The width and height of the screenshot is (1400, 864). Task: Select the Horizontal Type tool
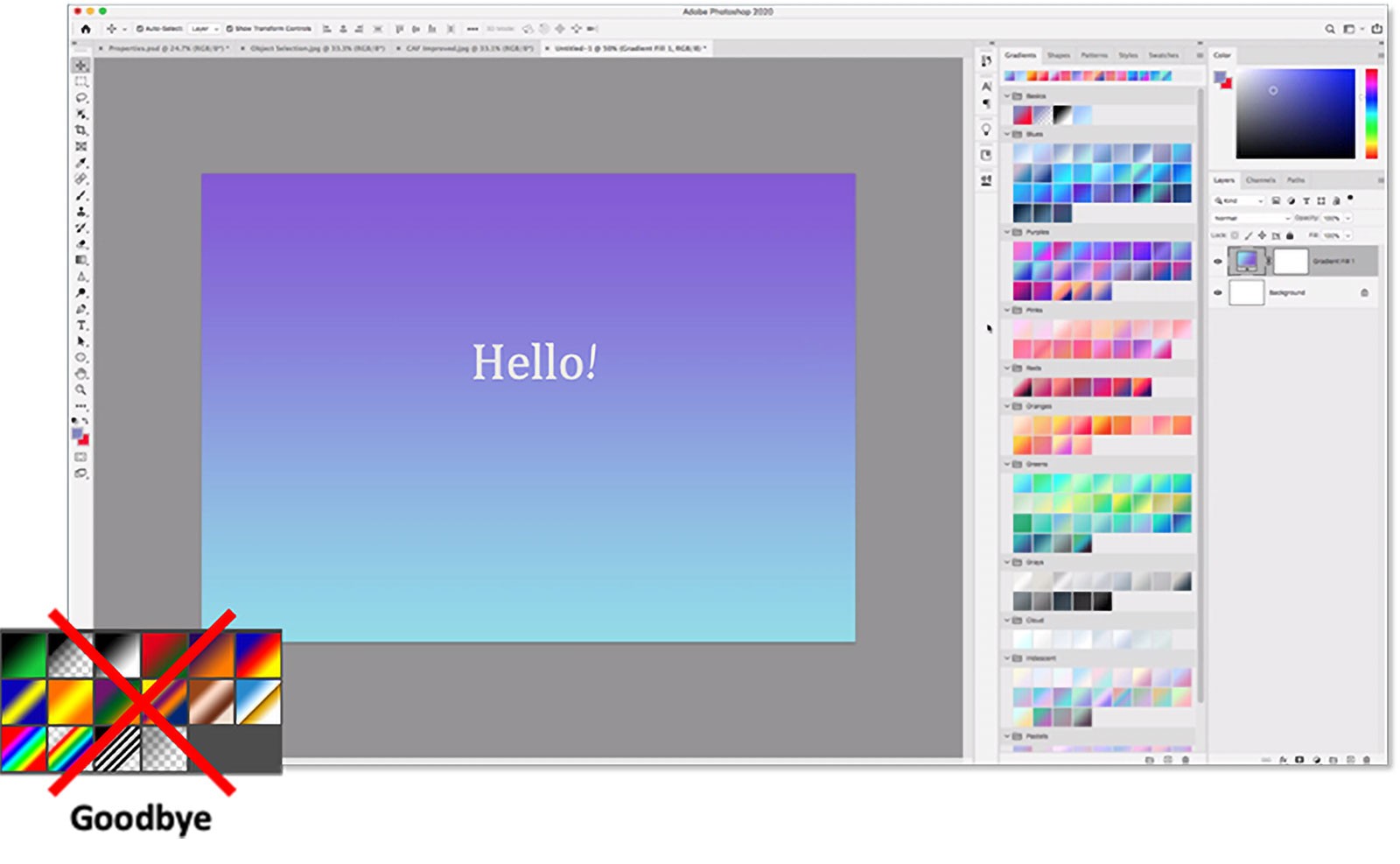click(81, 325)
